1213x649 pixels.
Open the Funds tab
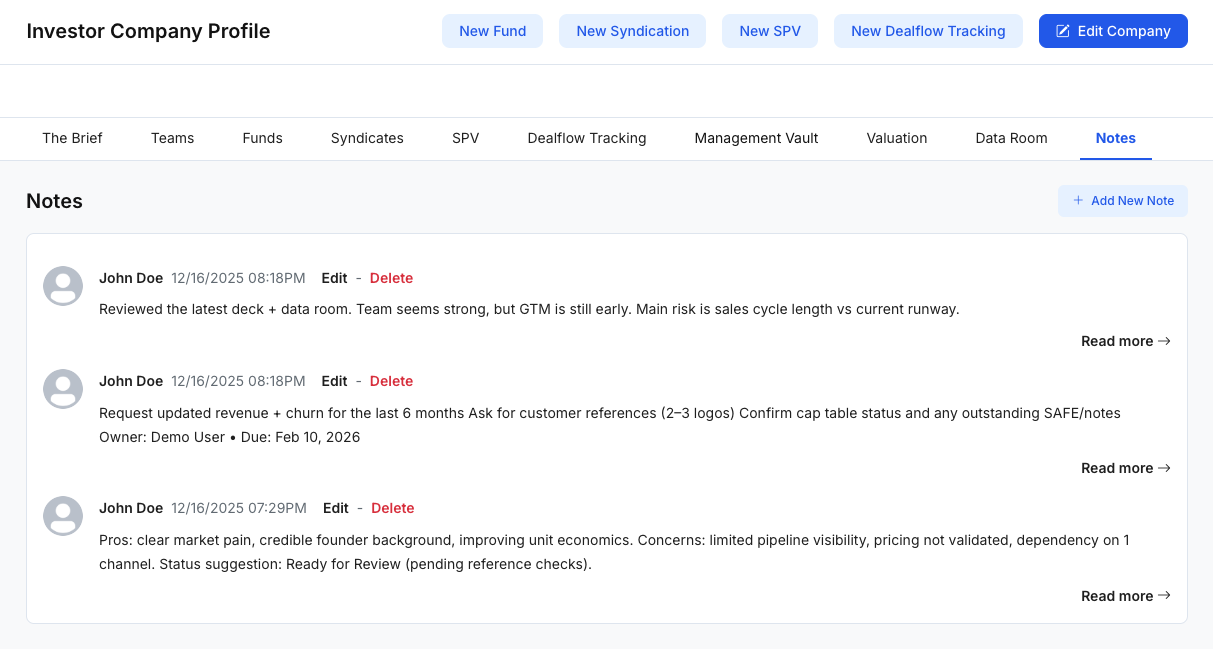[262, 138]
